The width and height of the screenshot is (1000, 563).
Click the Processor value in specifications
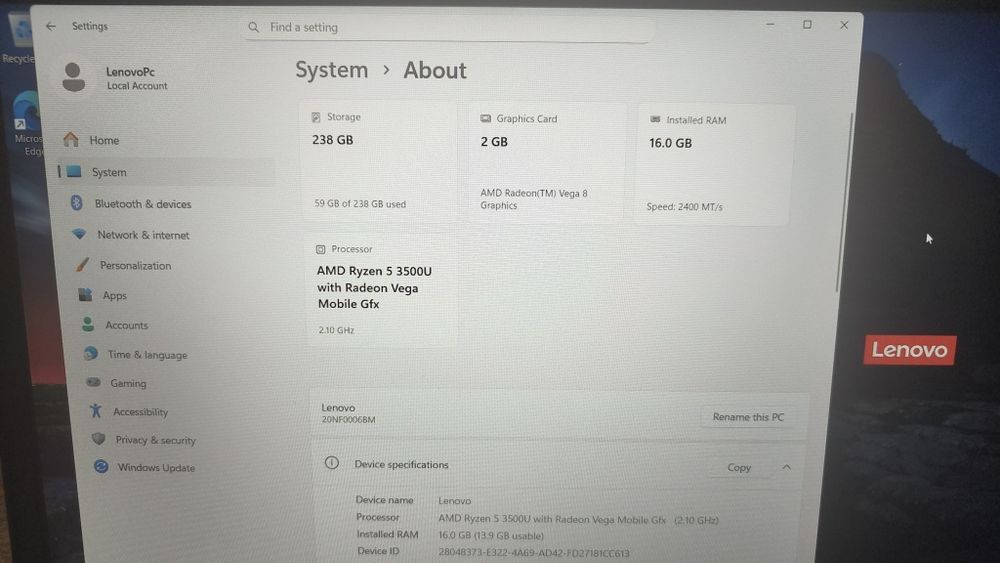(x=578, y=519)
